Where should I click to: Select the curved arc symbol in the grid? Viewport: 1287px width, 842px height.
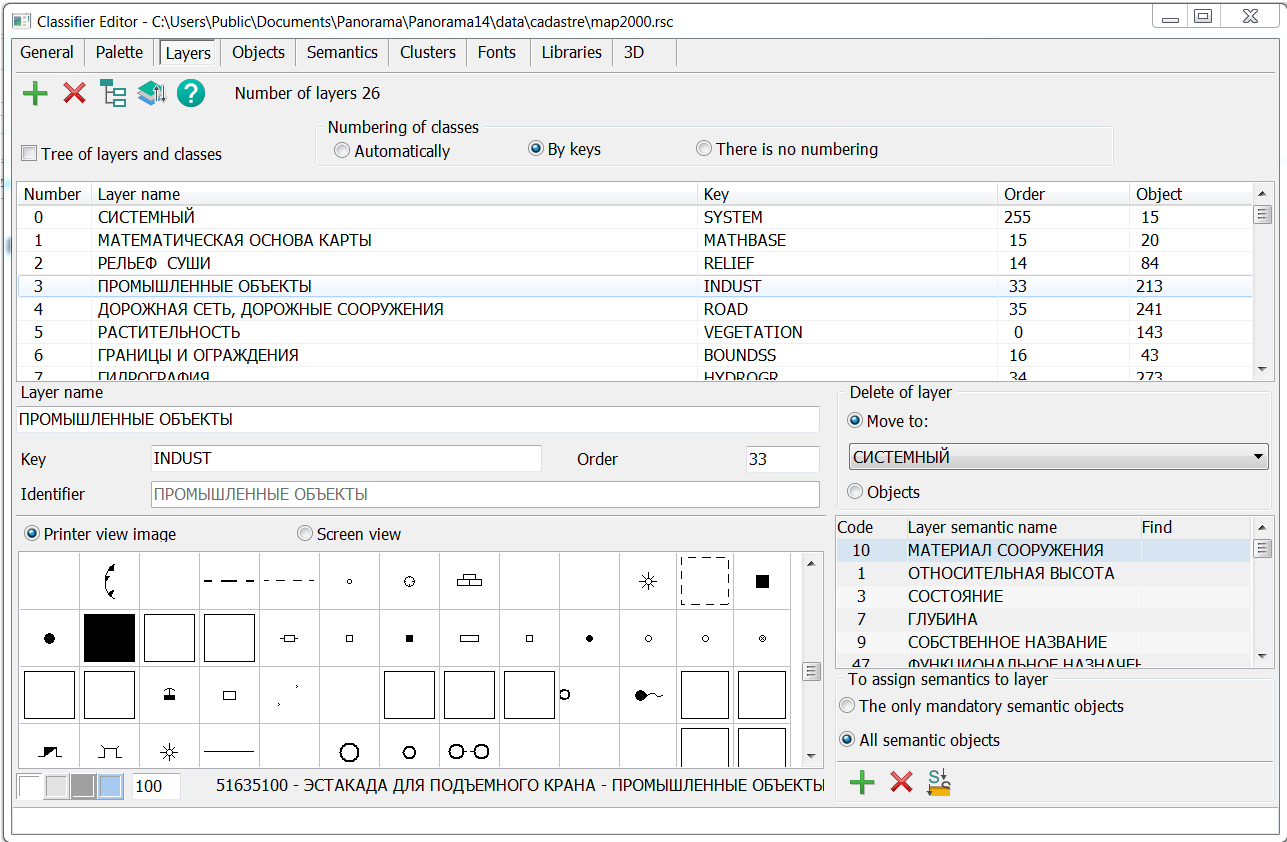[x=110, y=580]
